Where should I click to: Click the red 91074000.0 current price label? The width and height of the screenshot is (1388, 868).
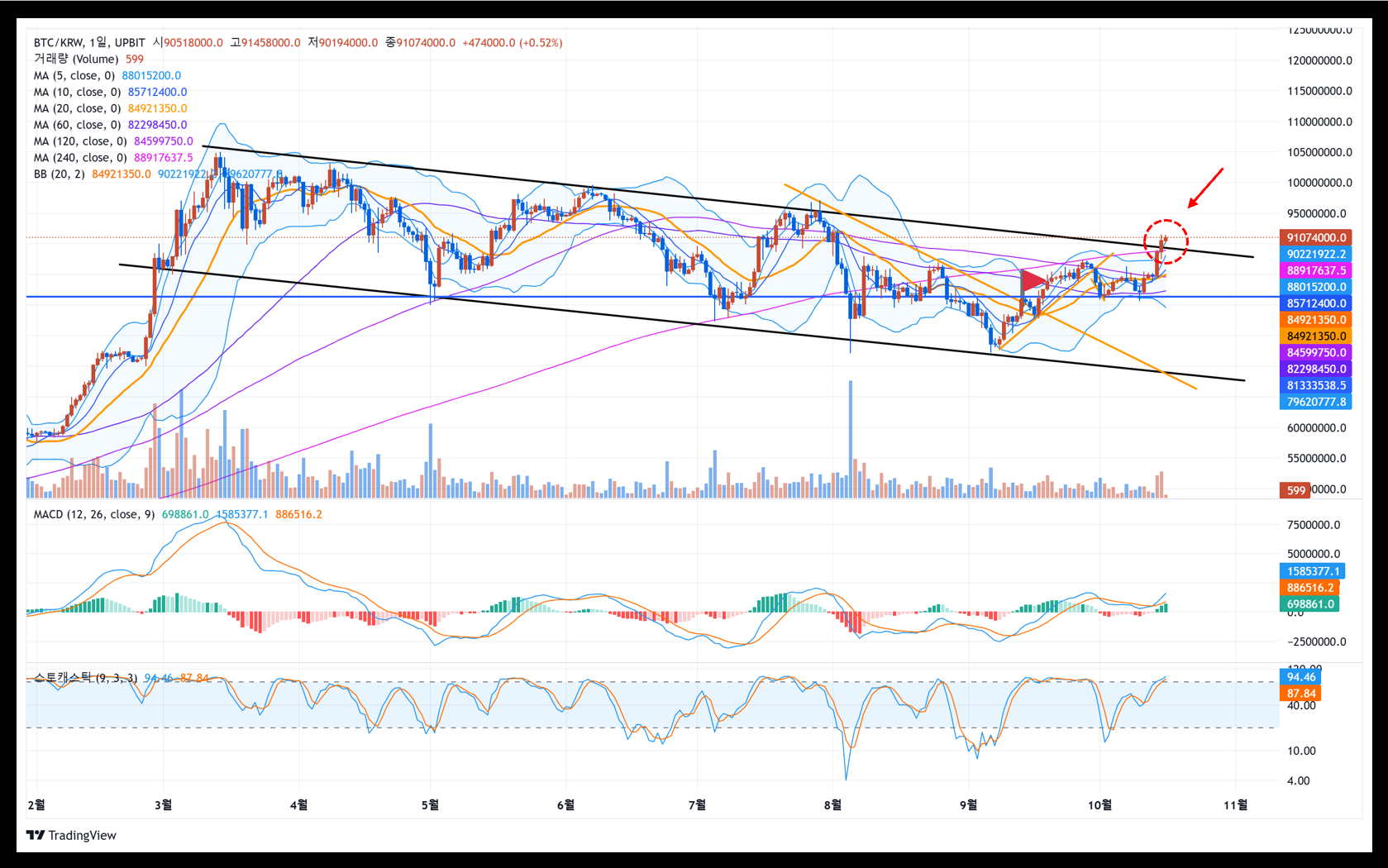pos(1315,237)
